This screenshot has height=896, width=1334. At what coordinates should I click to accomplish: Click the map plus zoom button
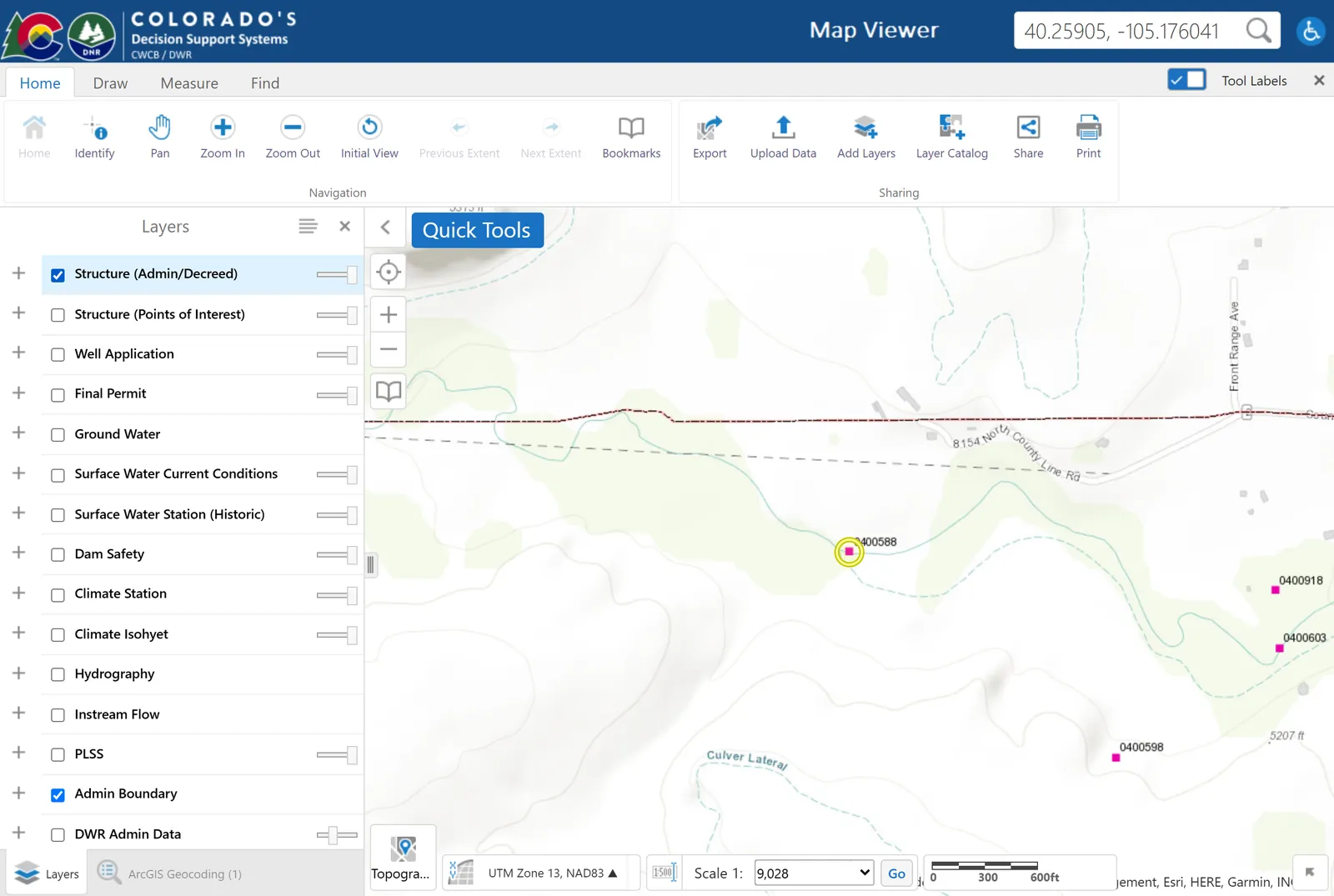[x=388, y=314]
